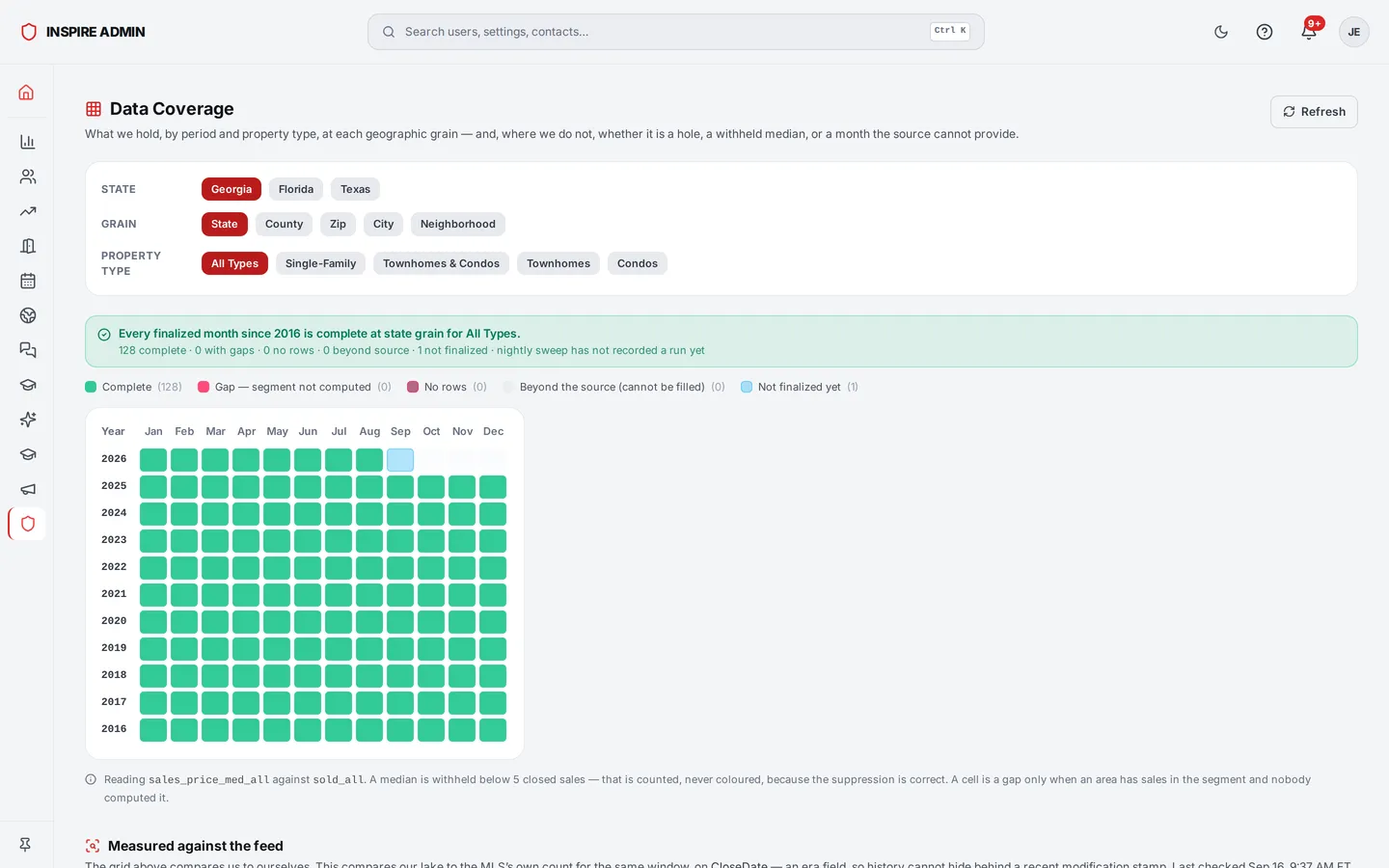Image resolution: width=1389 pixels, height=868 pixels.
Task: Toggle dark mode moon icon
Action: (1221, 32)
